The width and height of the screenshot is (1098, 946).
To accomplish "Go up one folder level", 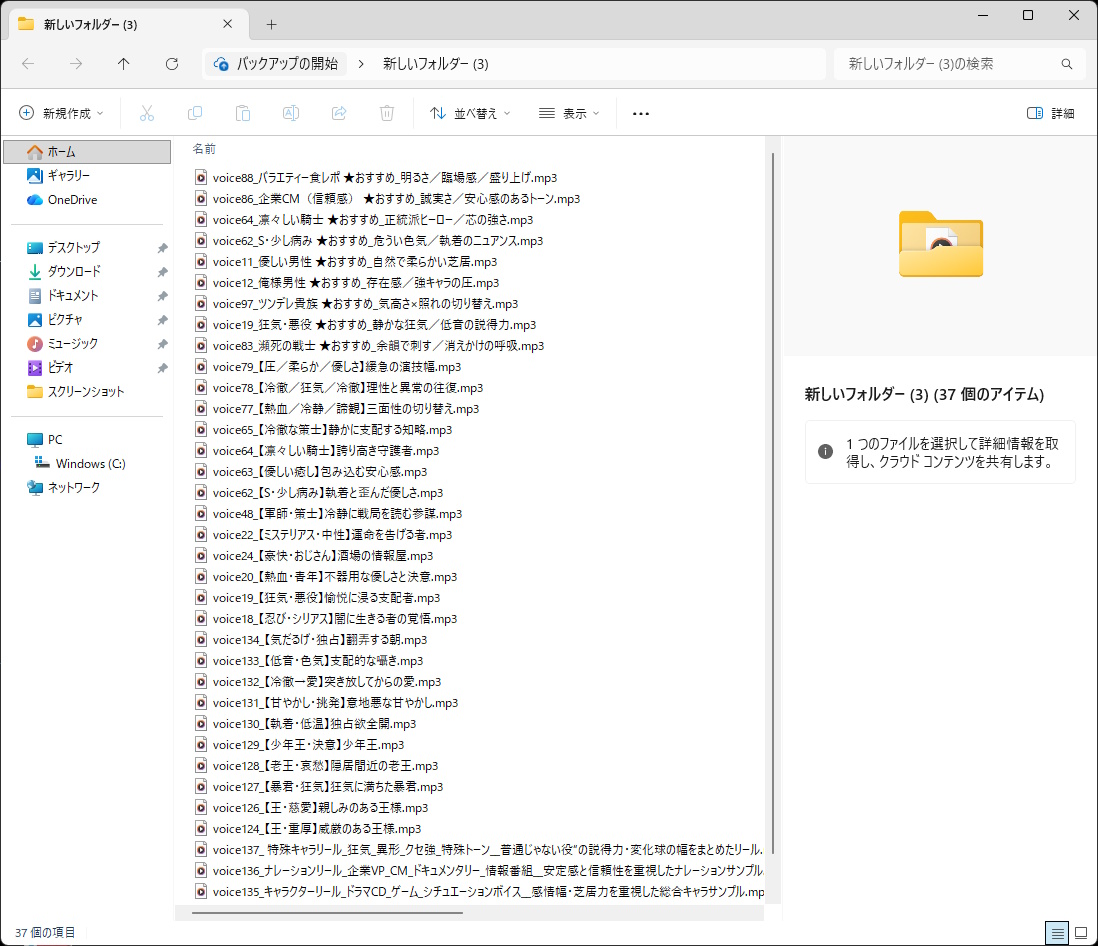I will pyautogui.click(x=124, y=64).
